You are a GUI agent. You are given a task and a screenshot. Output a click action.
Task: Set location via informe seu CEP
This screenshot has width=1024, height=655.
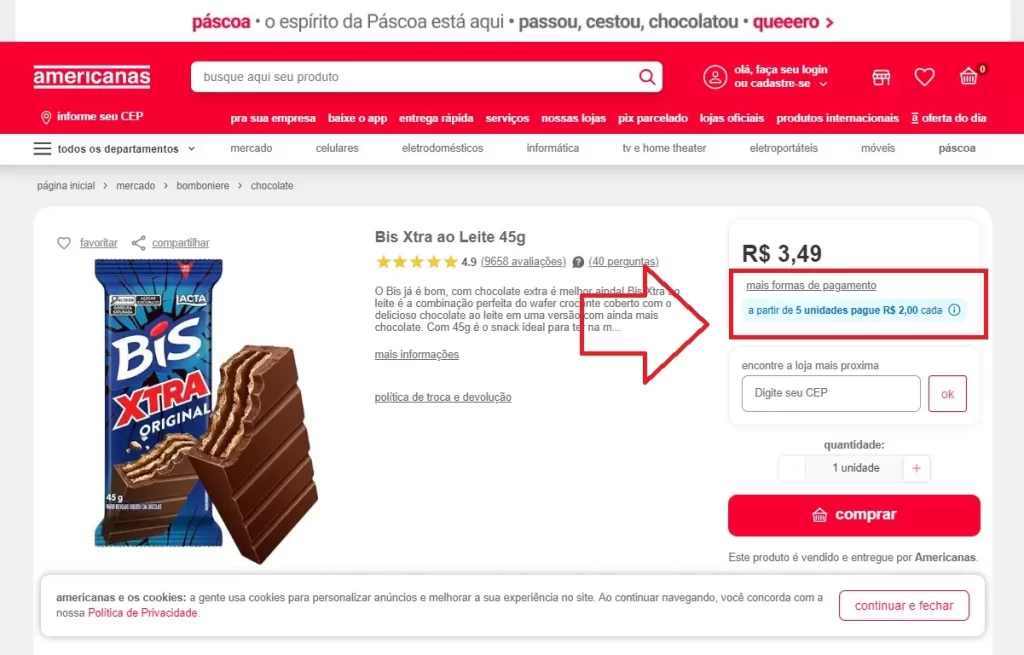click(x=92, y=117)
